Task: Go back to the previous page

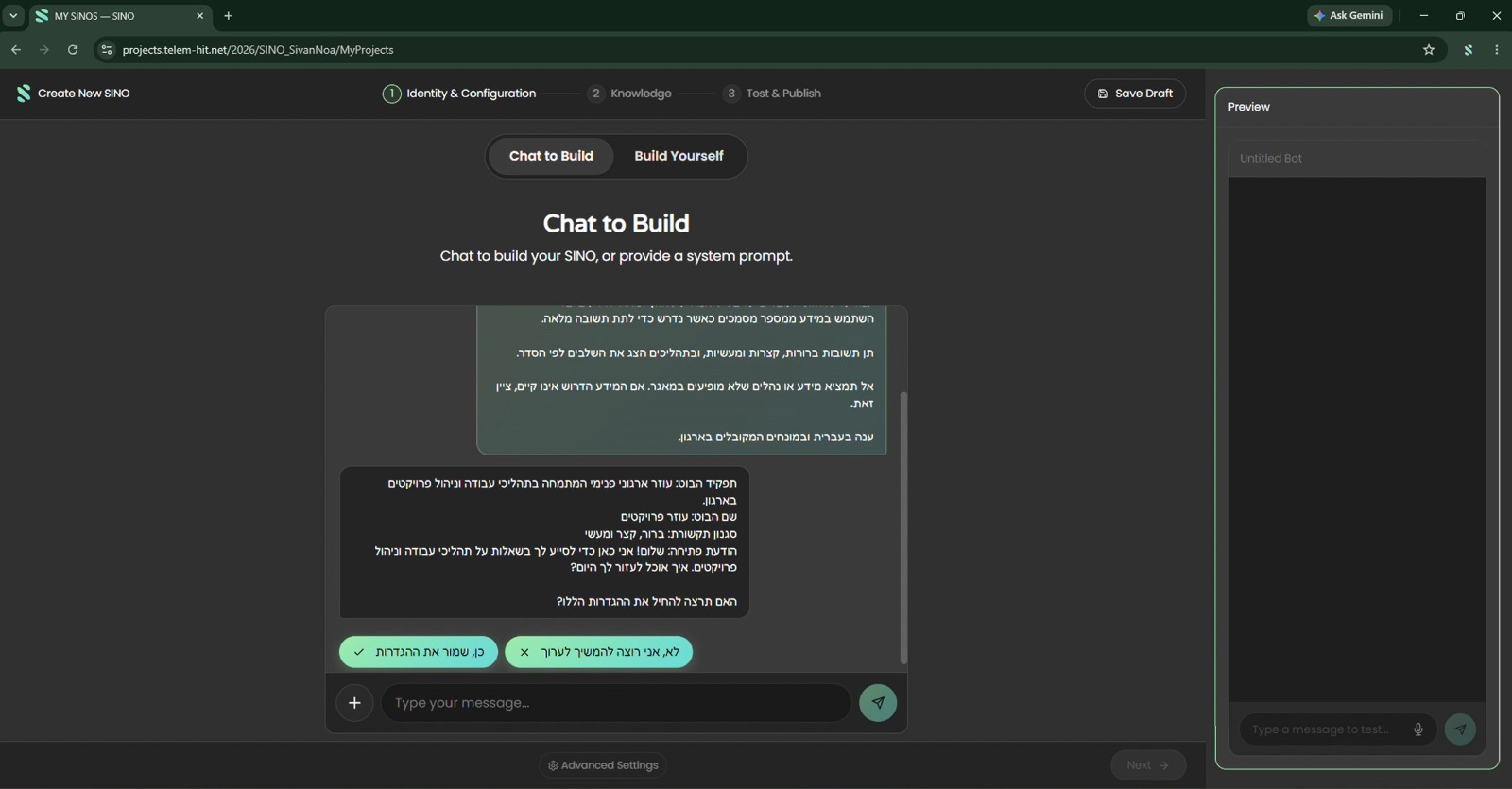Action: pos(16,50)
